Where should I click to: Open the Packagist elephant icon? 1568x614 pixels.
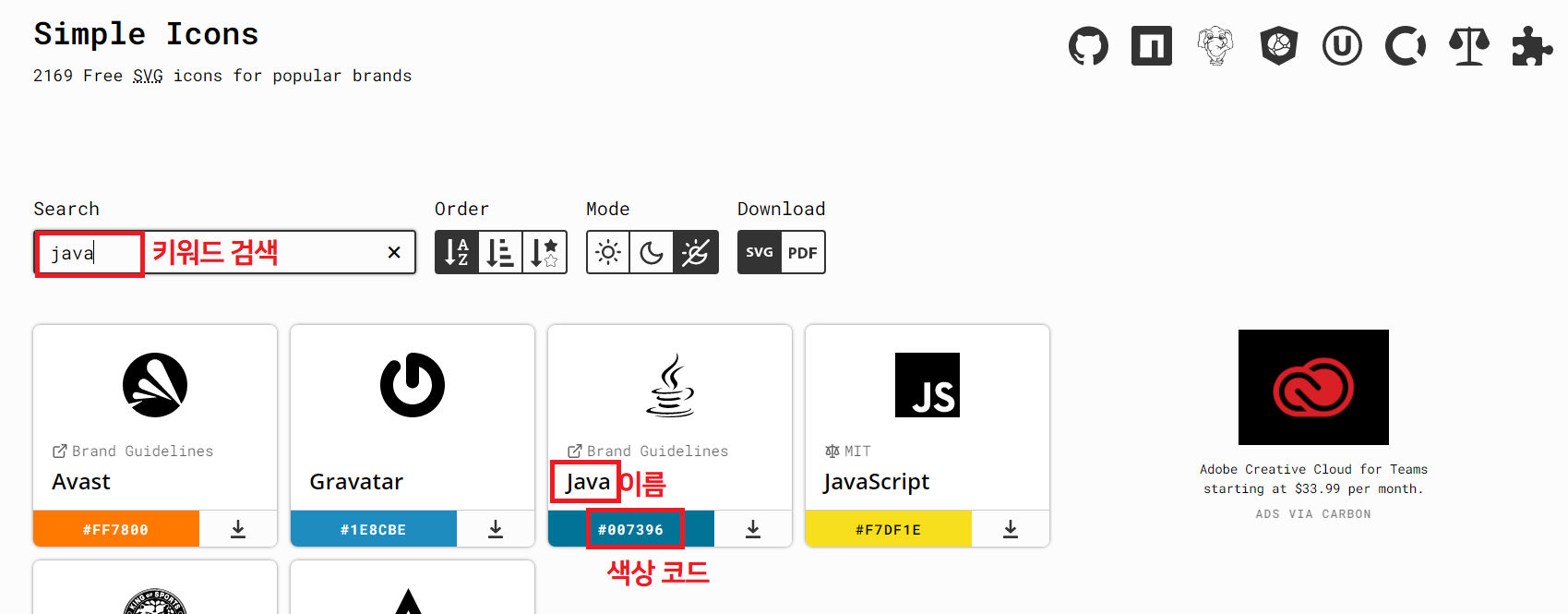point(1215,45)
